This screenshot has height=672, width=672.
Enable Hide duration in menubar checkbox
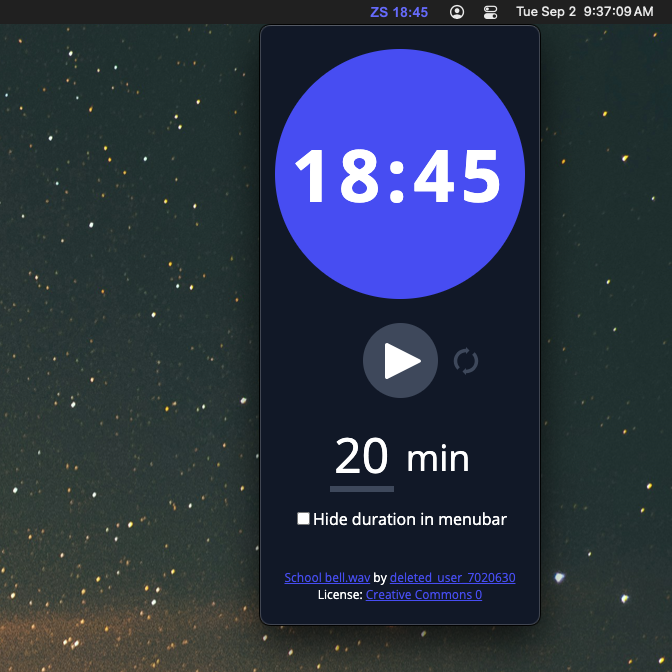tap(303, 519)
